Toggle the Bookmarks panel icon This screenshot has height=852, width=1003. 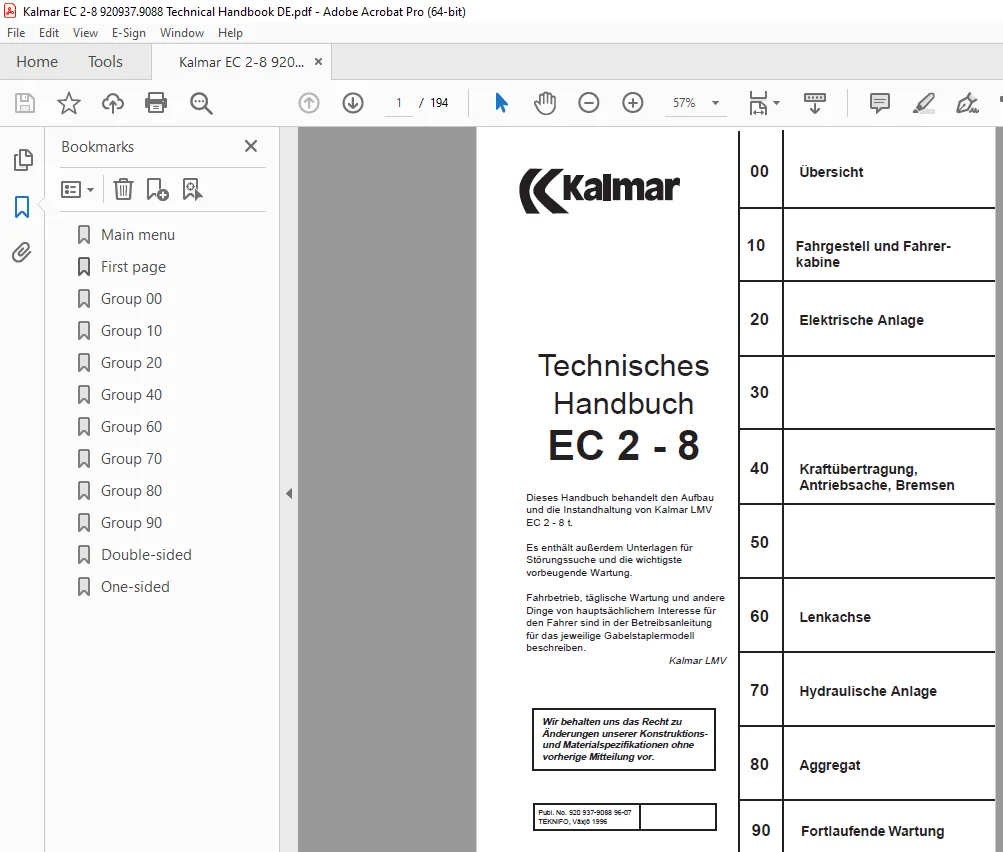coord(22,207)
